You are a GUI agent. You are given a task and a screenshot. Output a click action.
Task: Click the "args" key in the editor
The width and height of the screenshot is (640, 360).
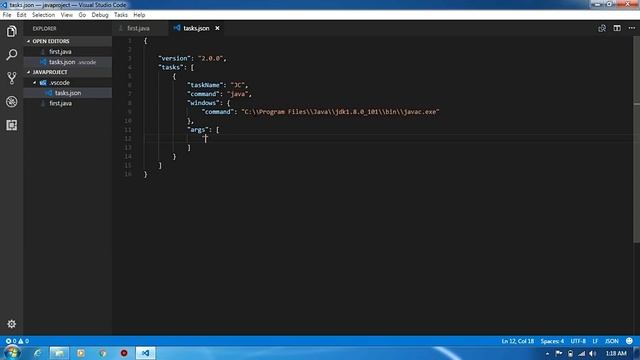click(x=198, y=130)
